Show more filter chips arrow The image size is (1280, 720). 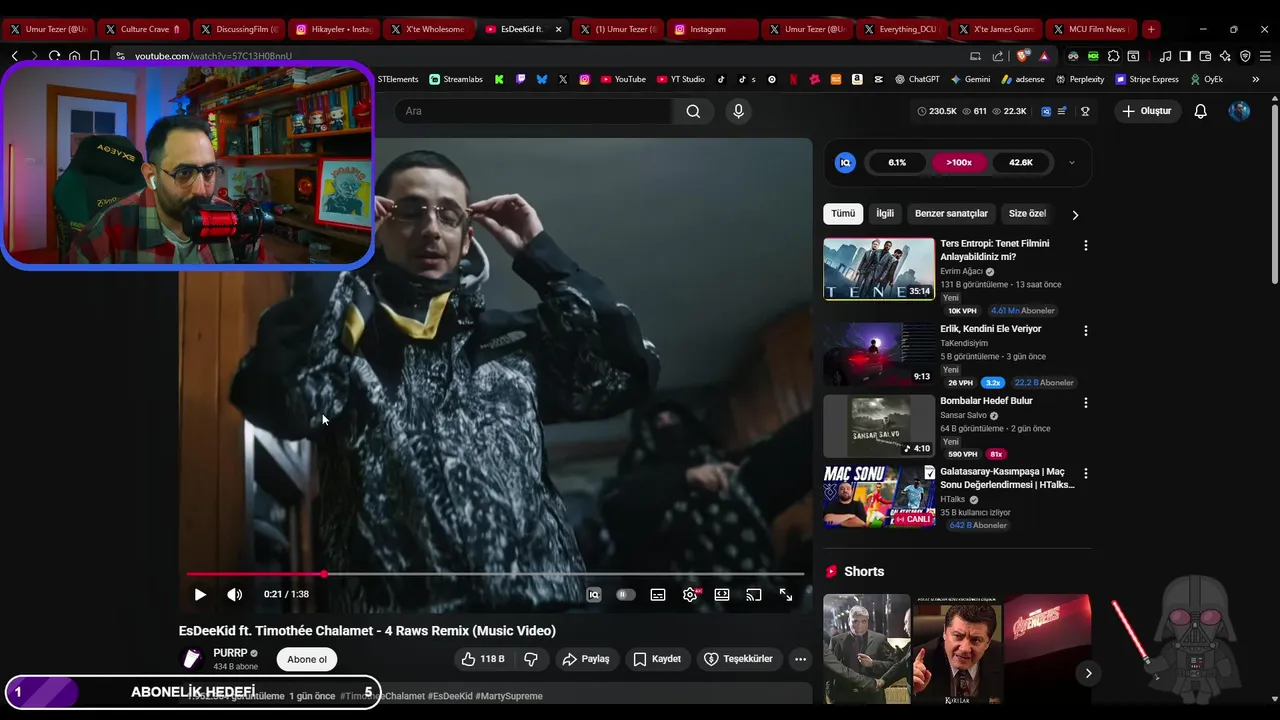coord(1075,214)
